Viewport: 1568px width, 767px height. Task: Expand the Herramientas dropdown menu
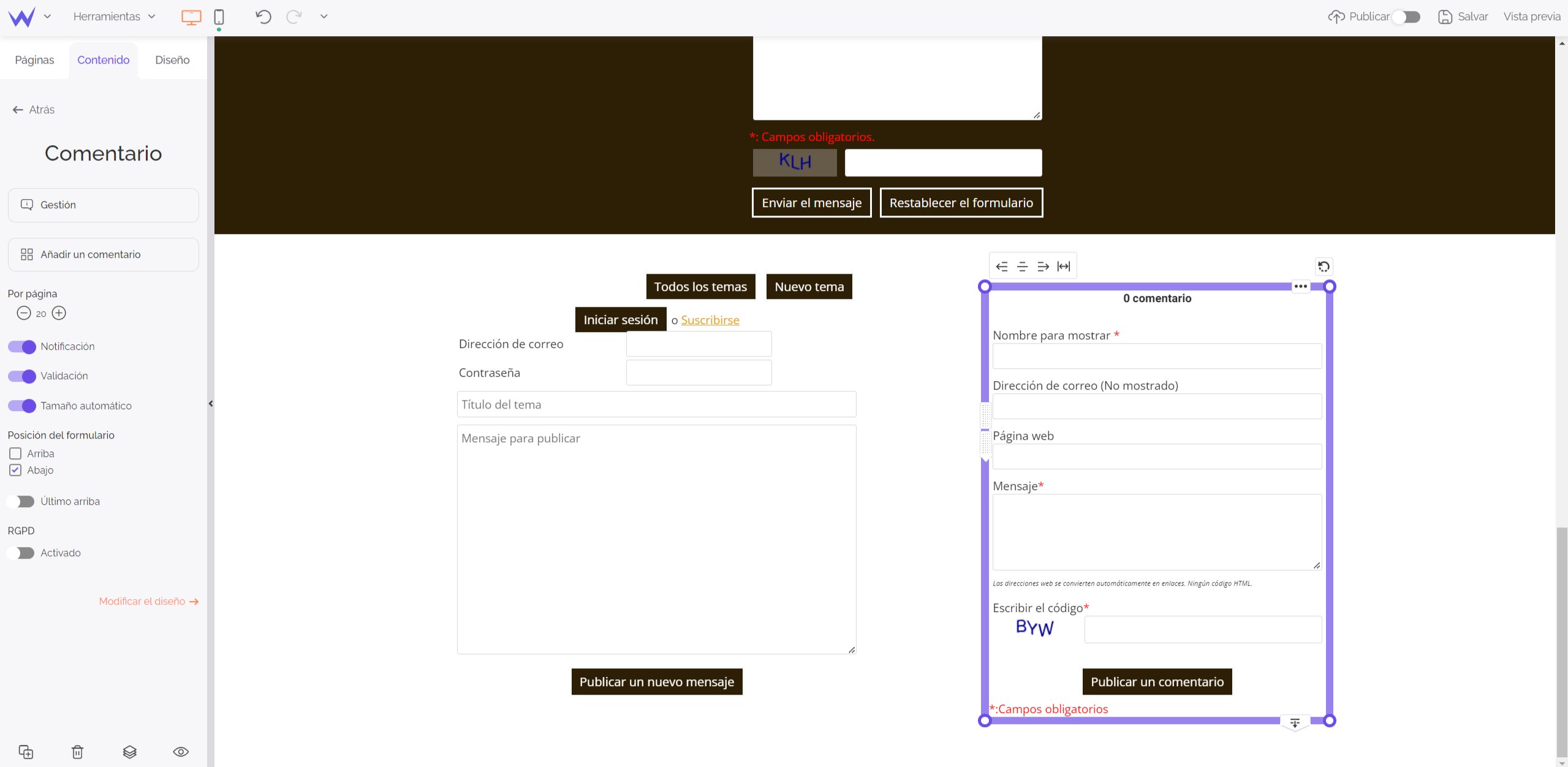tap(114, 17)
